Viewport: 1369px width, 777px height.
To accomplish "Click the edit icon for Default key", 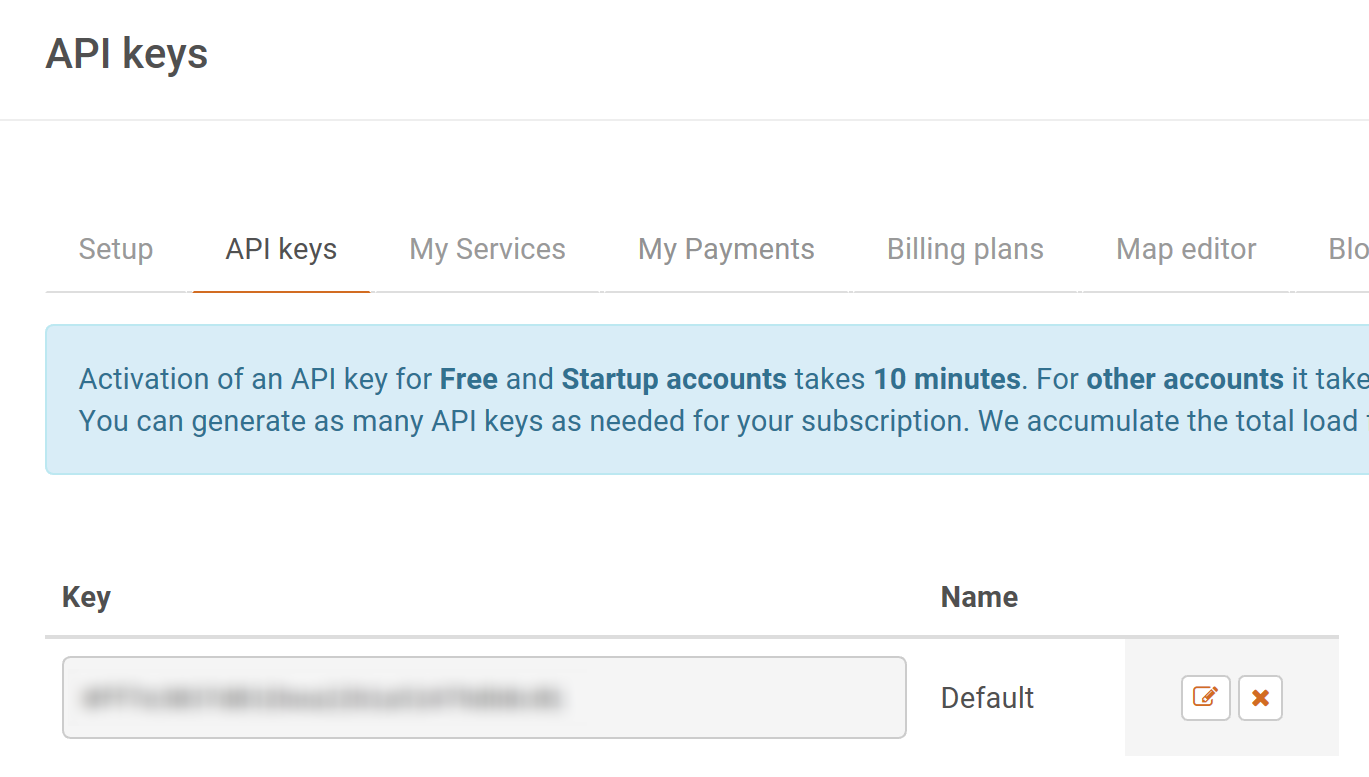I will pos(1205,697).
